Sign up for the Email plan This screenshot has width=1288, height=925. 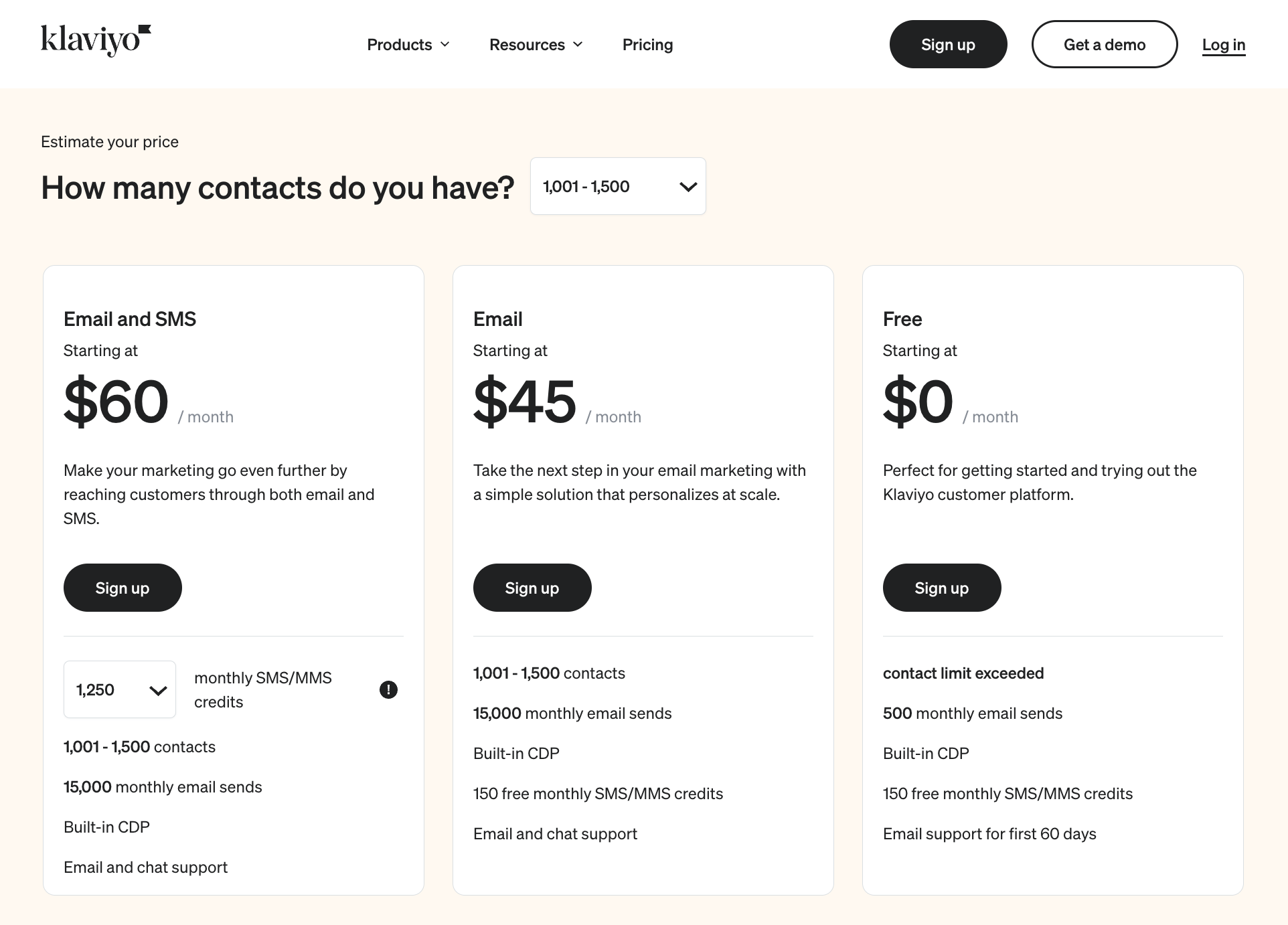pyautogui.click(x=532, y=588)
